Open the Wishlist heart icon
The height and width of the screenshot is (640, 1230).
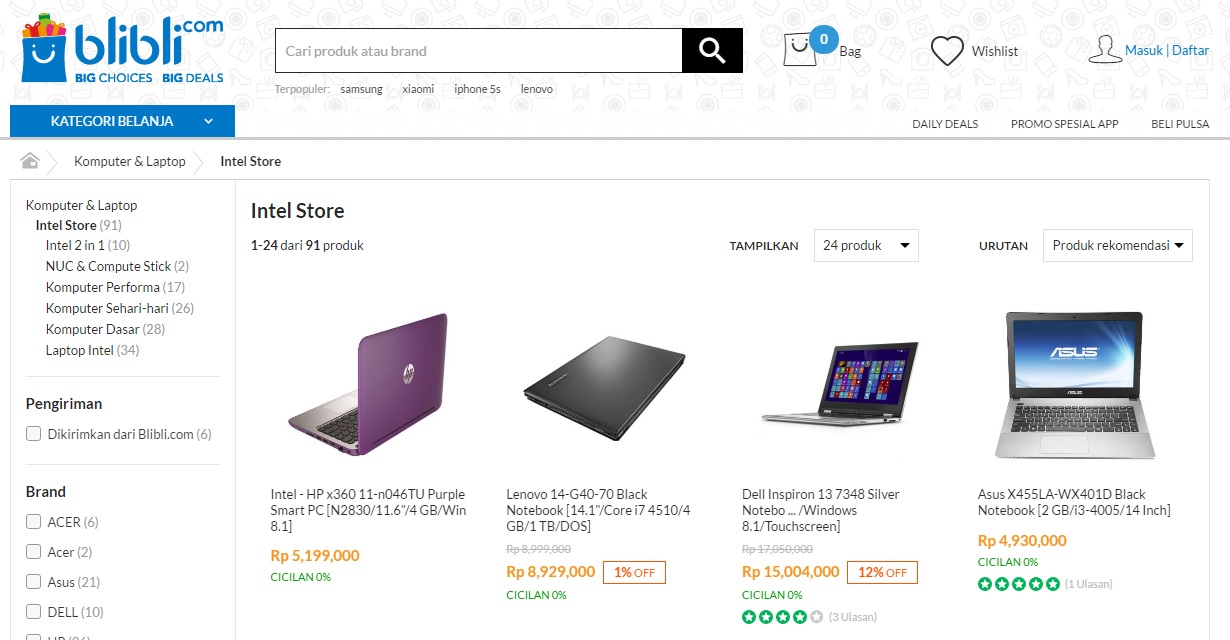coord(947,51)
